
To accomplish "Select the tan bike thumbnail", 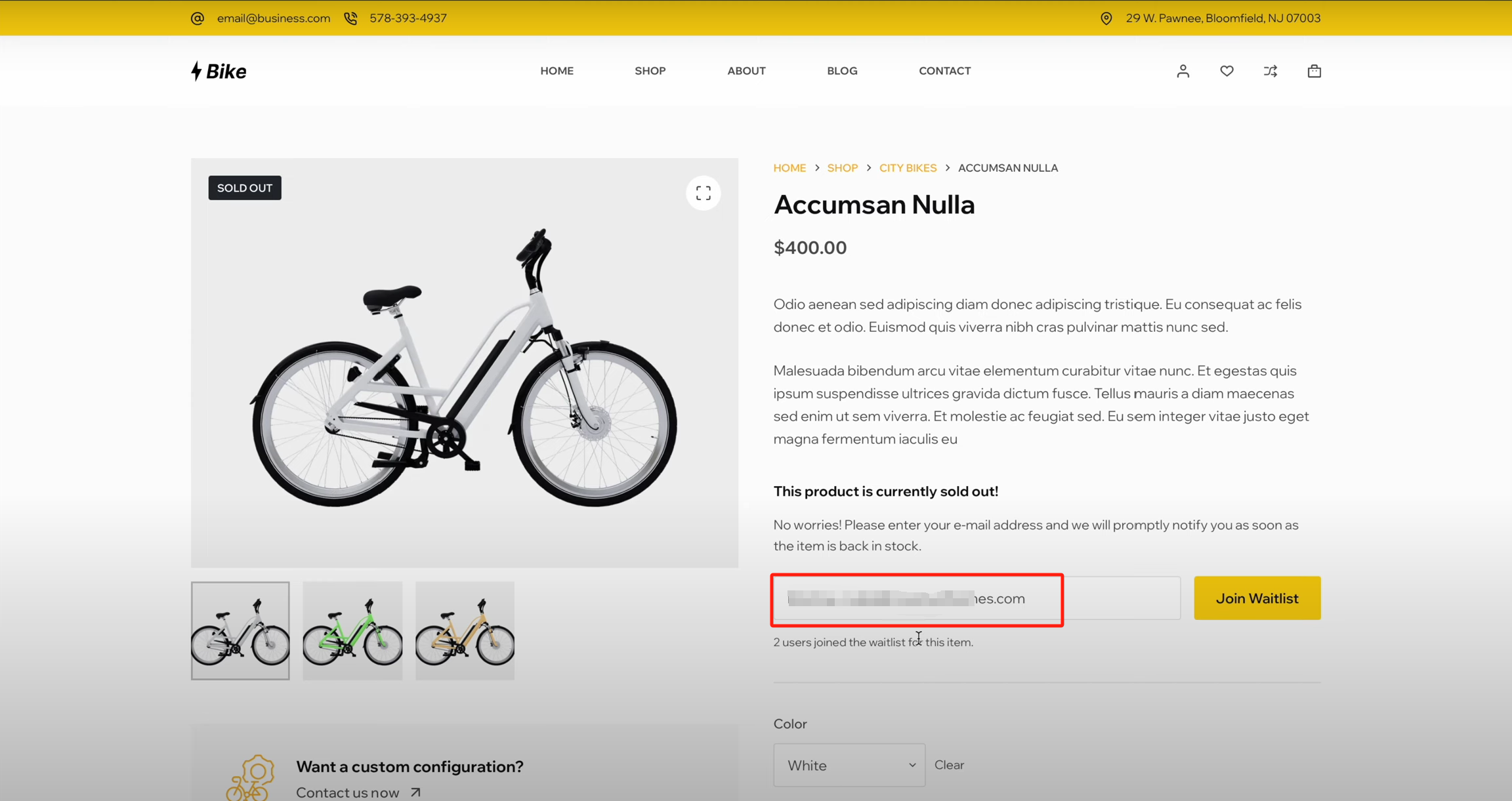I will pyautogui.click(x=465, y=630).
